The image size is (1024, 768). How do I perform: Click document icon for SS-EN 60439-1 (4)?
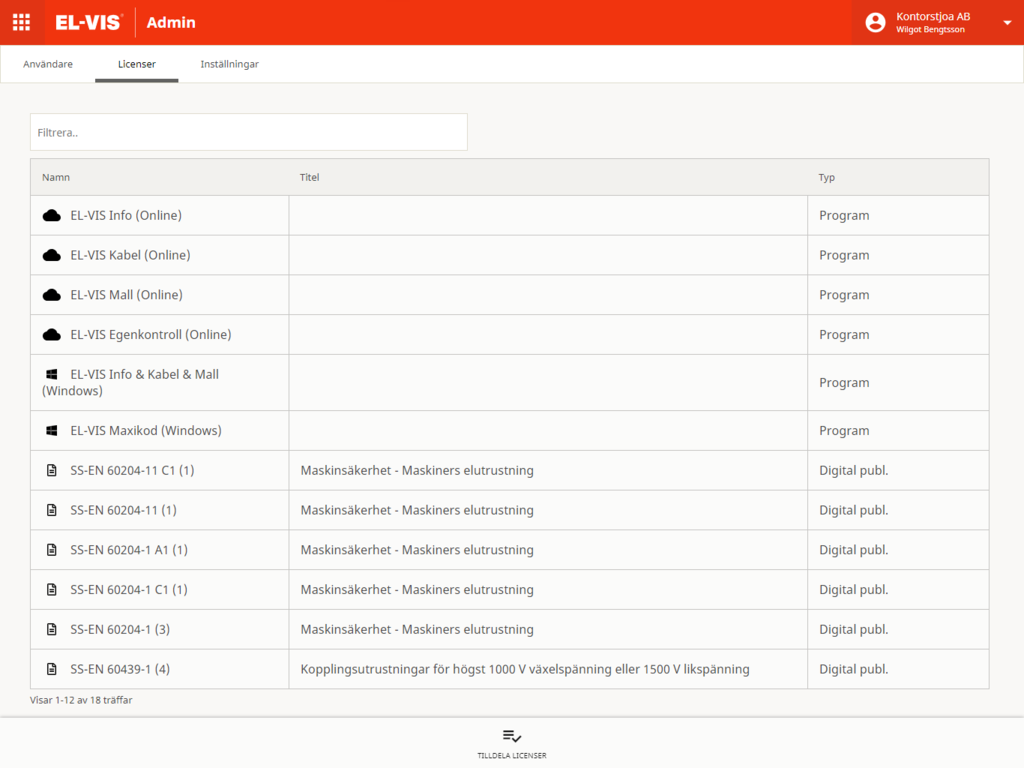point(52,669)
